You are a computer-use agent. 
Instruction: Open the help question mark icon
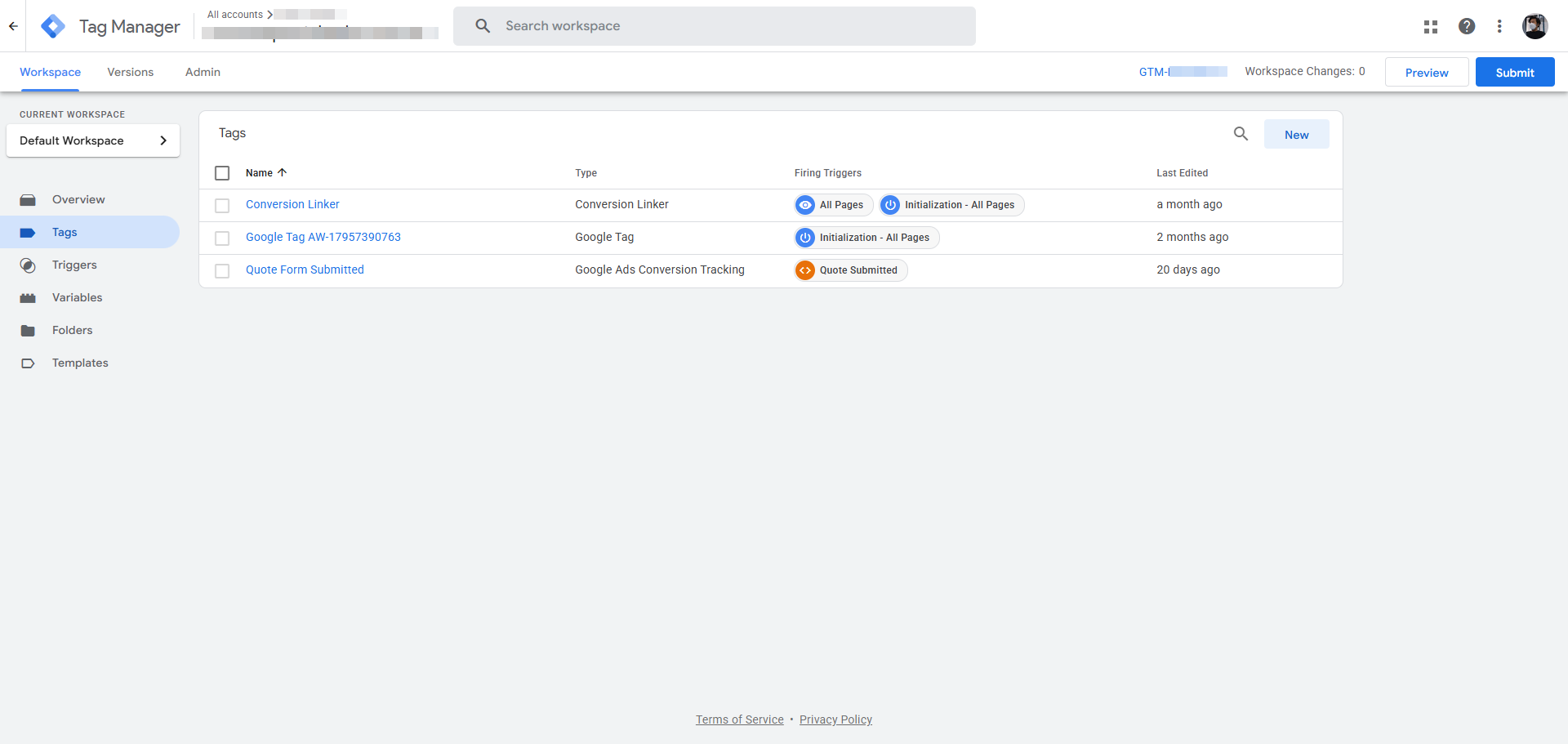tap(1467, 26)
